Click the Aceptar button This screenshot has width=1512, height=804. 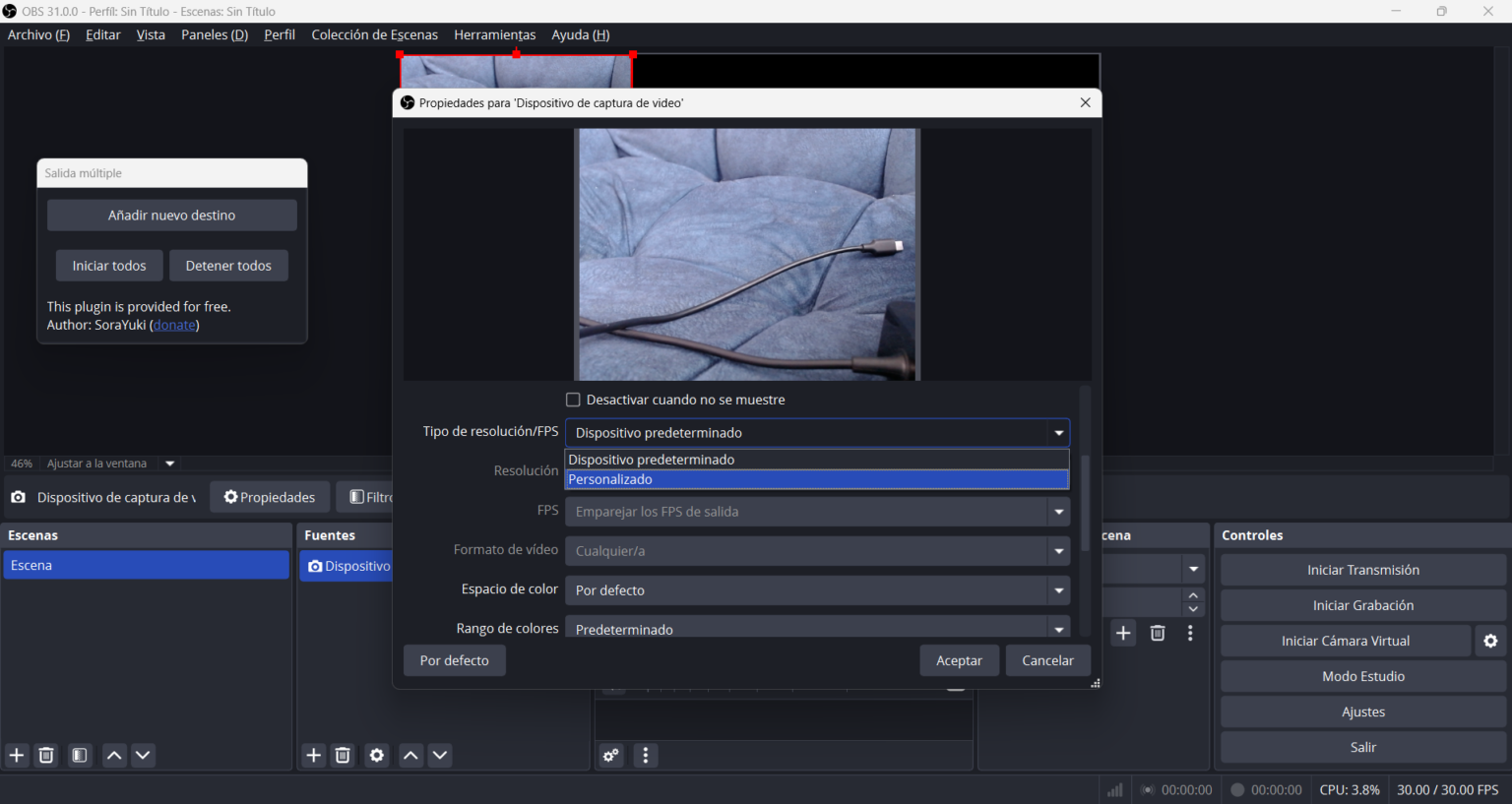[x=959, y=660]
